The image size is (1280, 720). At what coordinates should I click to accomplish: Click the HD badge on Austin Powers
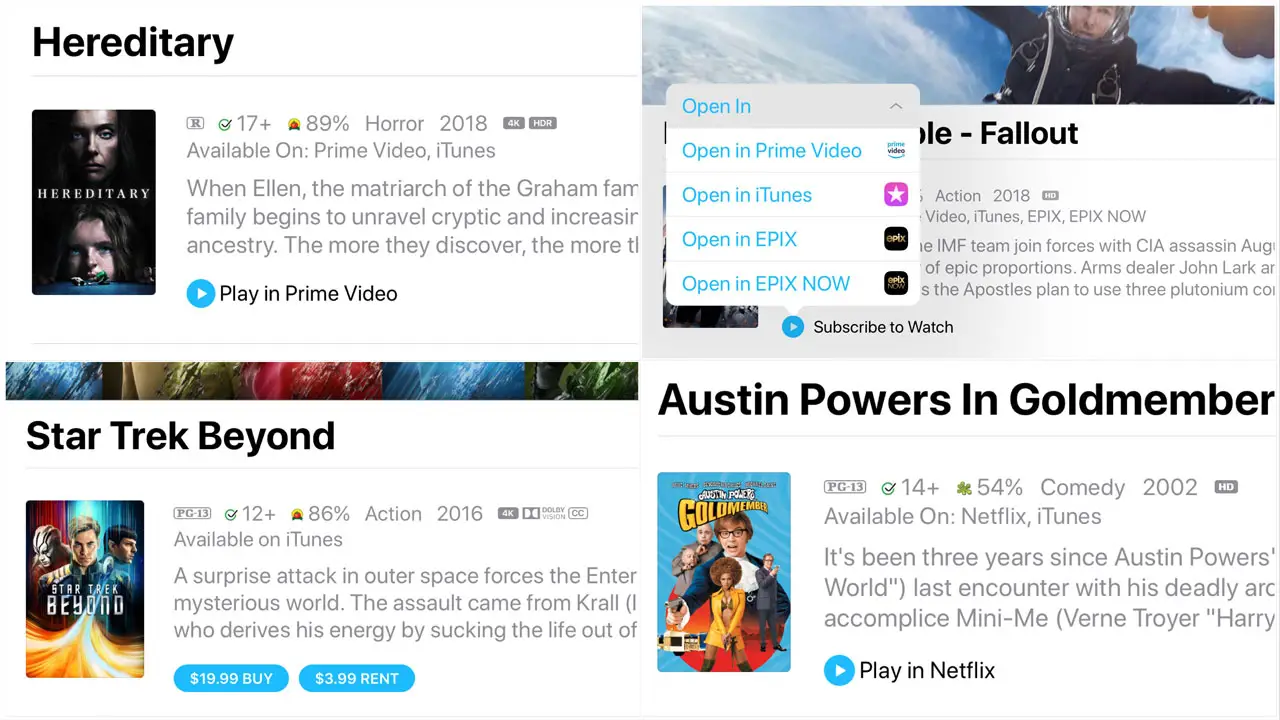tap(1226, 487)
